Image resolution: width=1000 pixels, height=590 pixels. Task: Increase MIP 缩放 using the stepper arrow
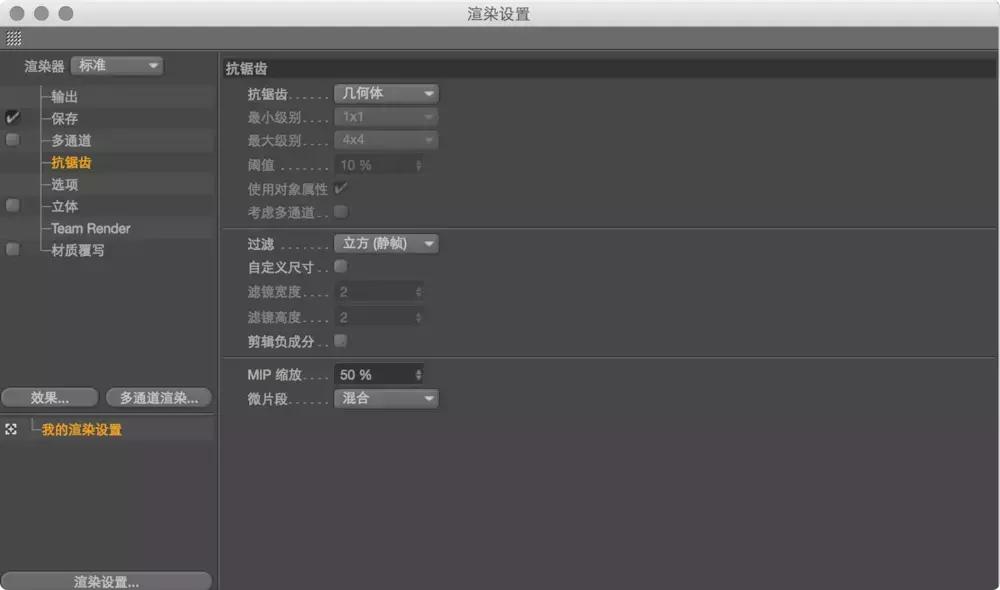point(421,369)
